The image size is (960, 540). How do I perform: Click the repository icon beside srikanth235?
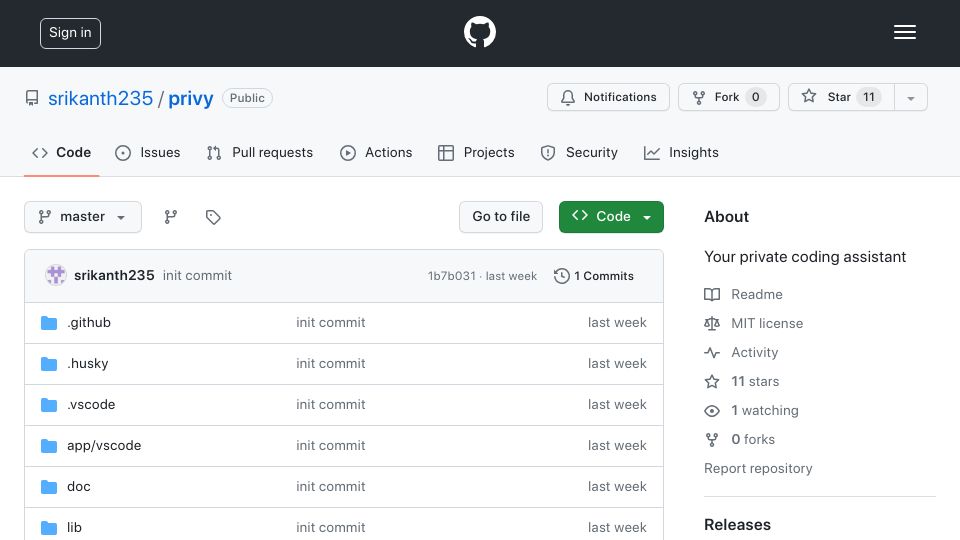32,98
